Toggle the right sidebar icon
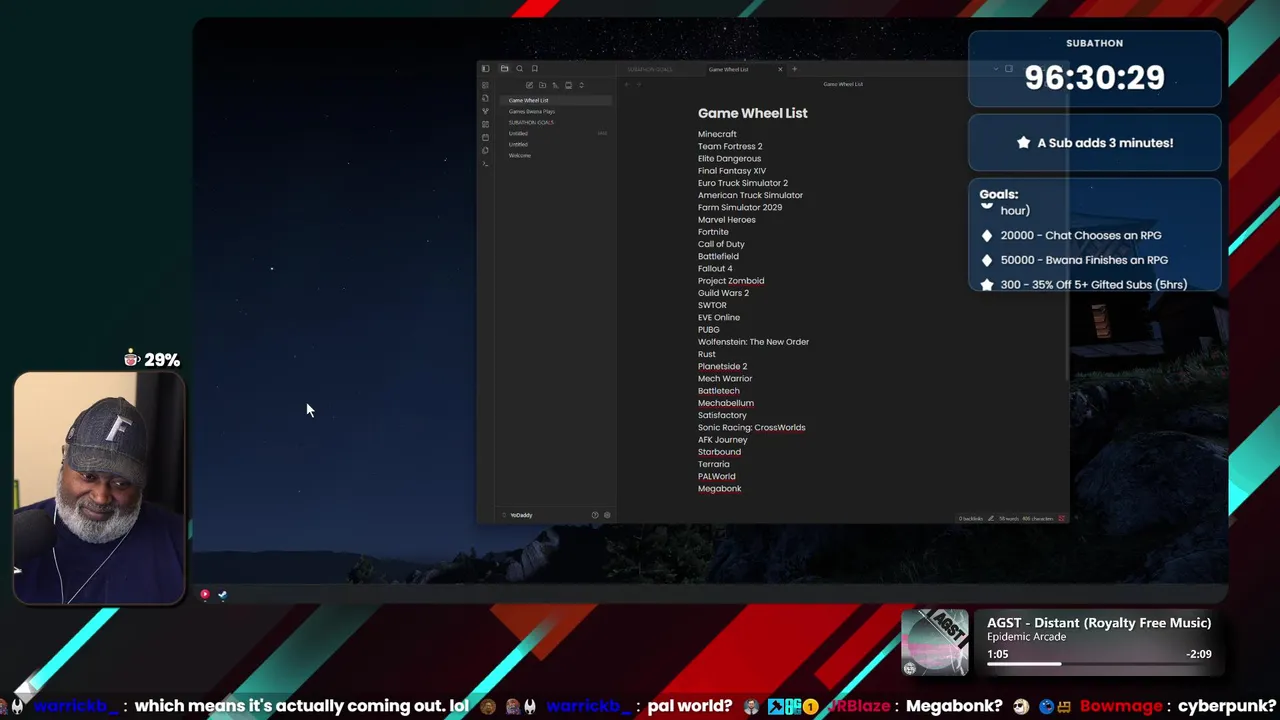The width and height of the screenshot is (1280, 720). pos(1008,69)
